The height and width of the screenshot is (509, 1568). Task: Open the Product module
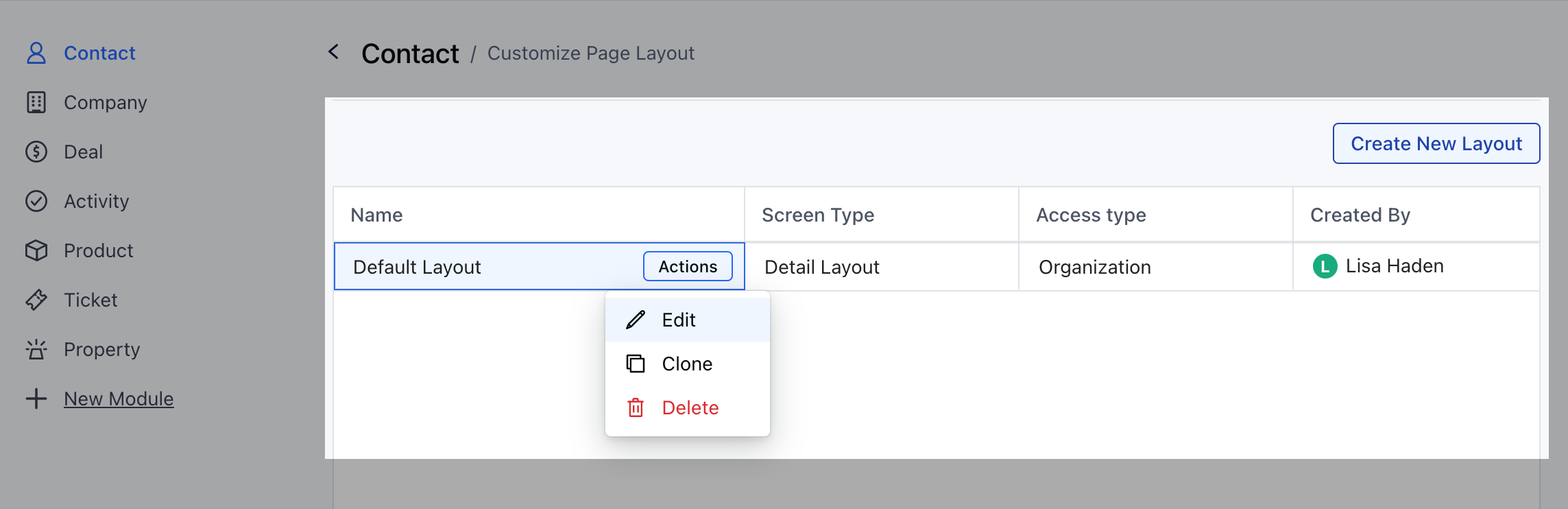pyautogui.click(x=99, y=250)
